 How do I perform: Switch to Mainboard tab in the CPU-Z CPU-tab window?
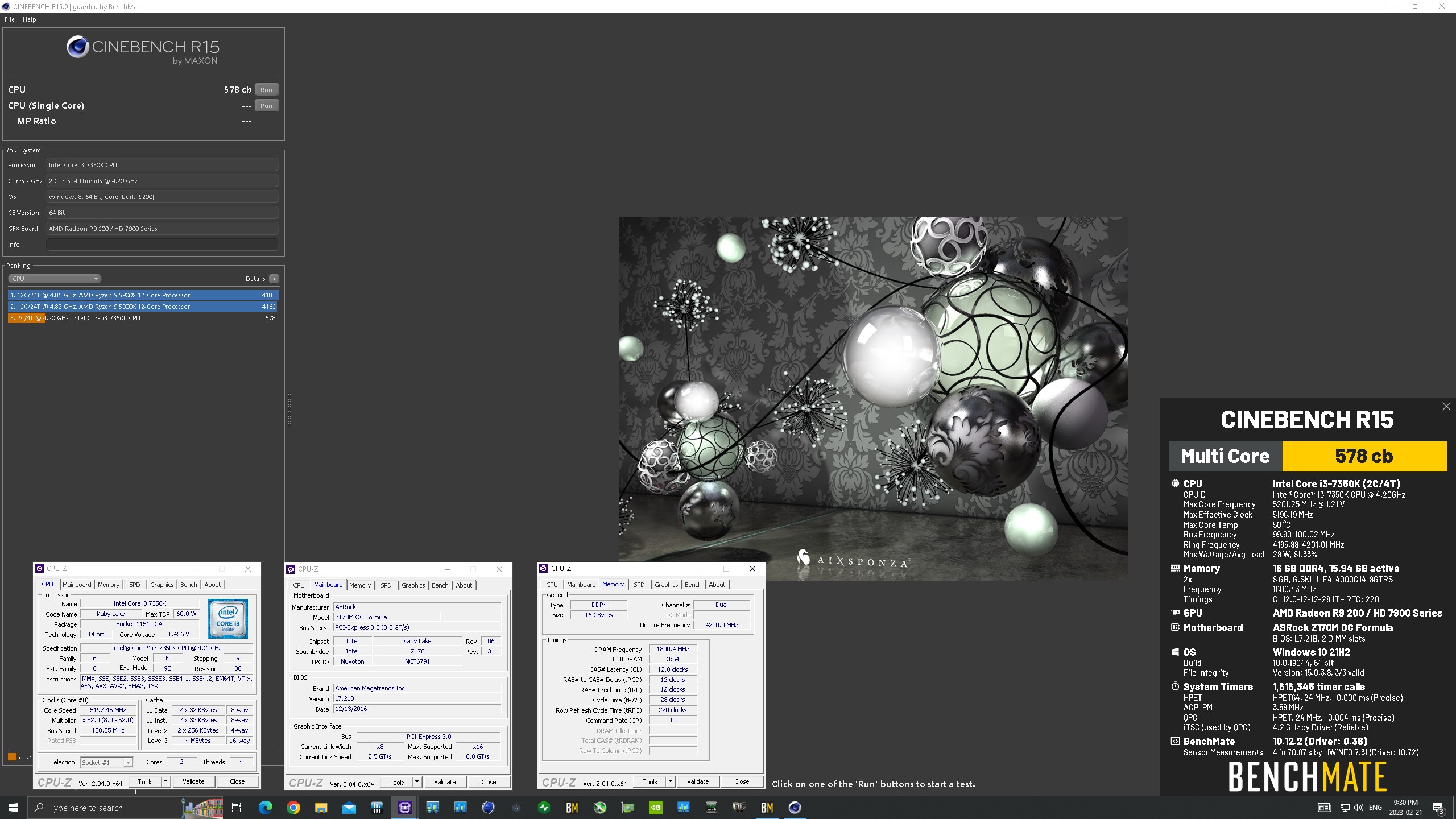[77, 585]
